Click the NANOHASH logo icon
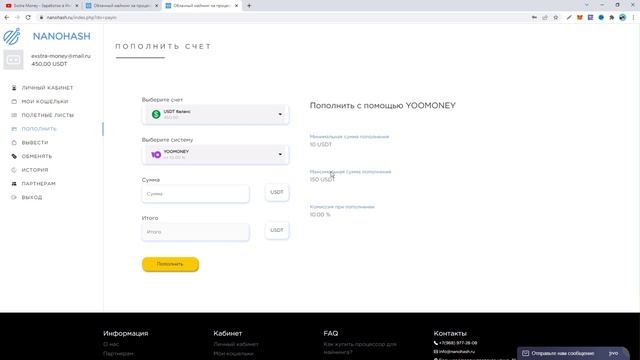 coord(12,36)
